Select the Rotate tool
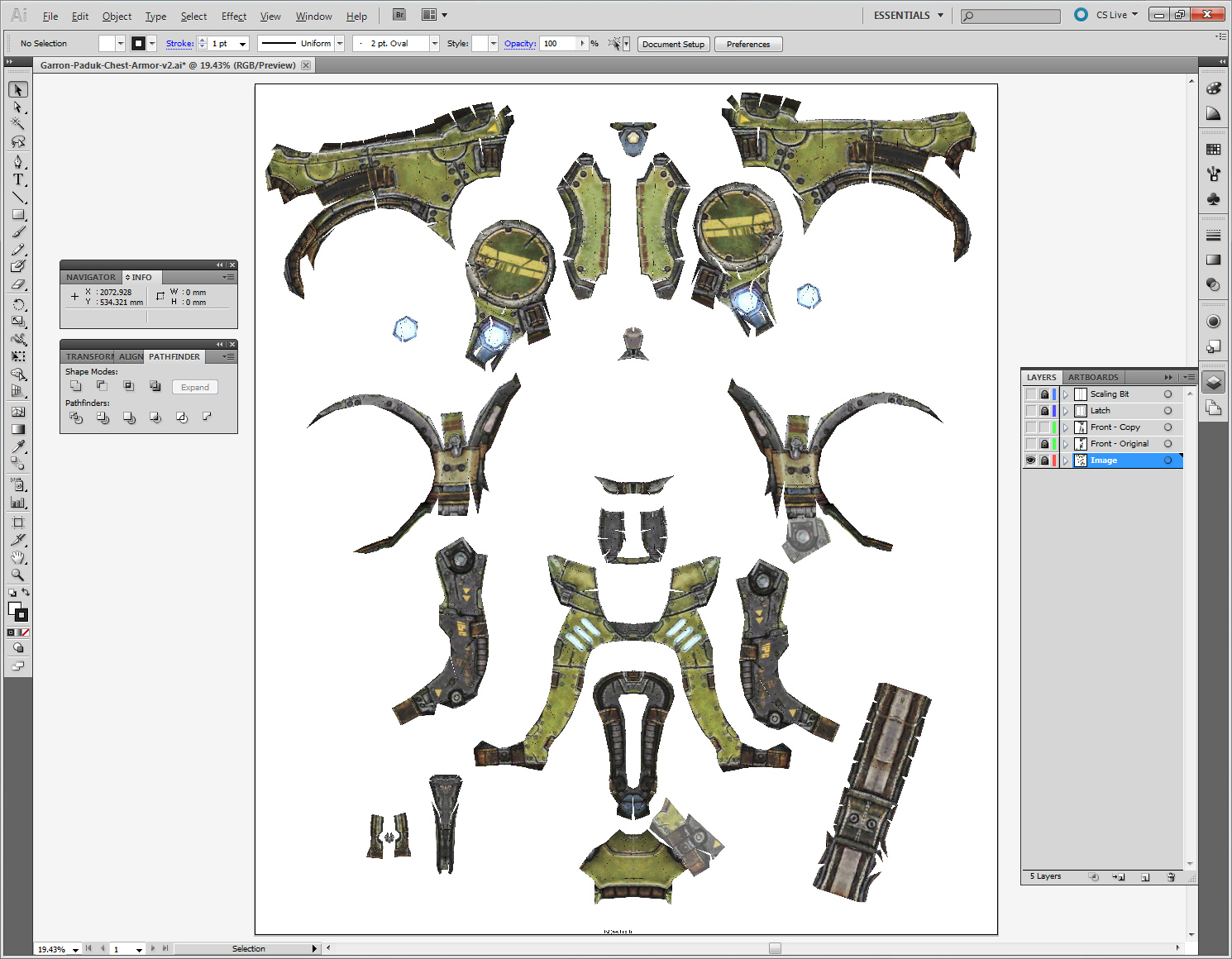Viewport: 1232px width, 959px height. click(x=17, y=304)
